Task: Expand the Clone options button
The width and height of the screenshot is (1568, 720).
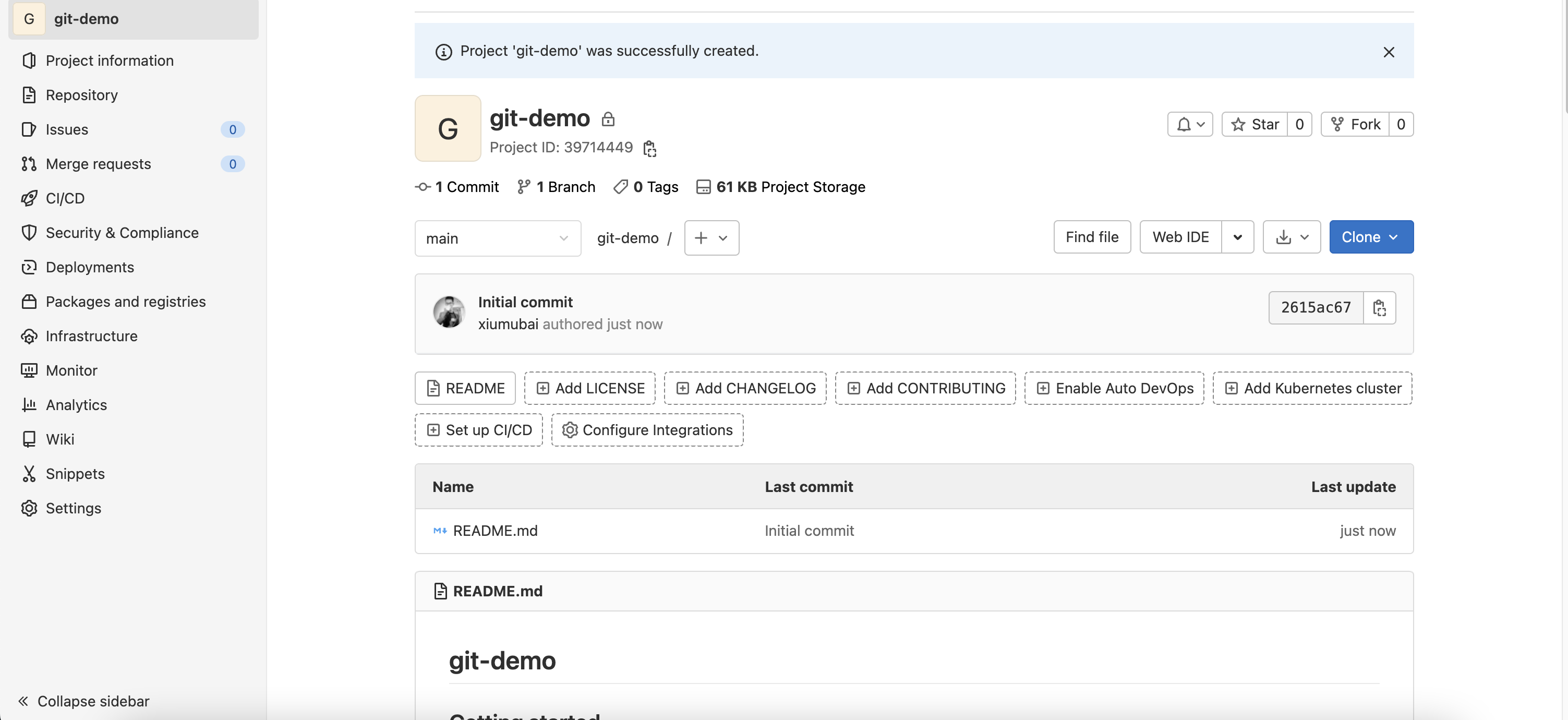Action: (x=1371, y=237)
